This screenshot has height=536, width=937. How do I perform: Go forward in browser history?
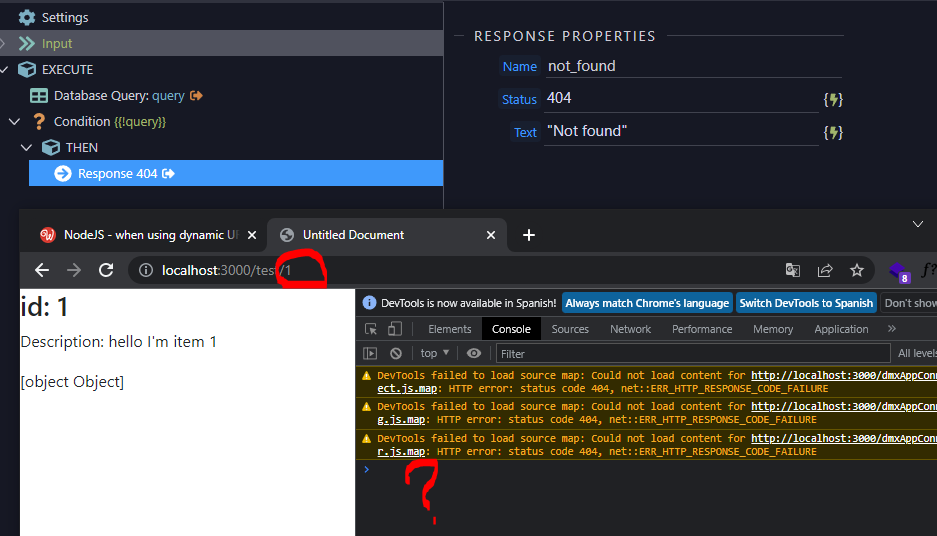pyautogui.click(x=74, y=270)
